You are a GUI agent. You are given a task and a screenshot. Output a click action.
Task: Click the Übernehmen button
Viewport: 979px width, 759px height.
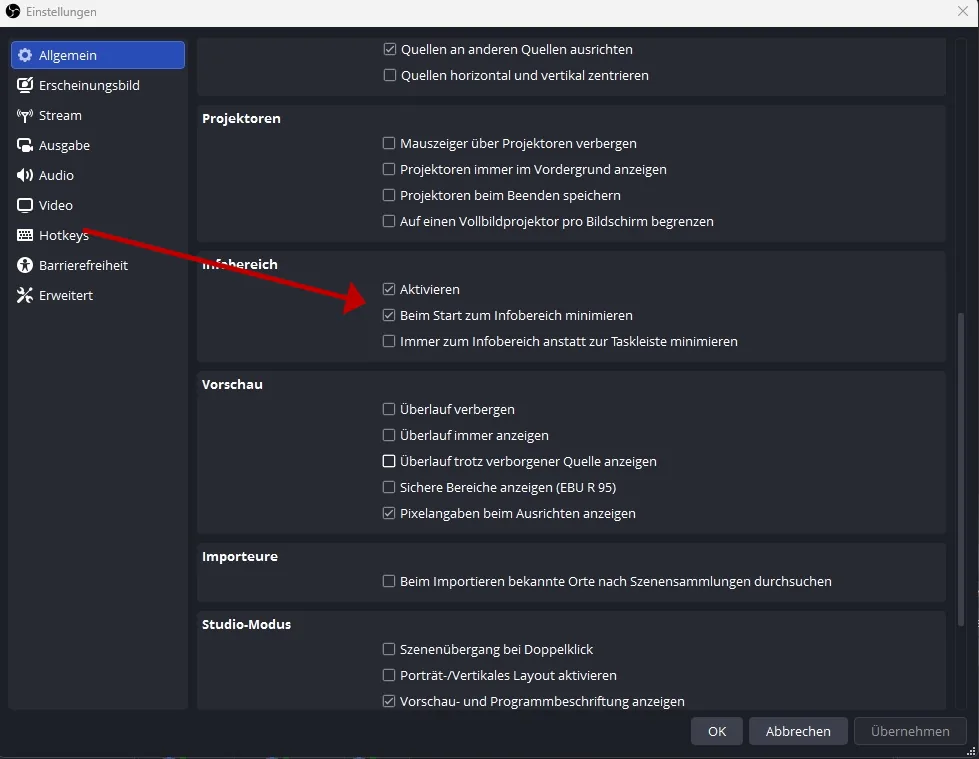[910, 731]
